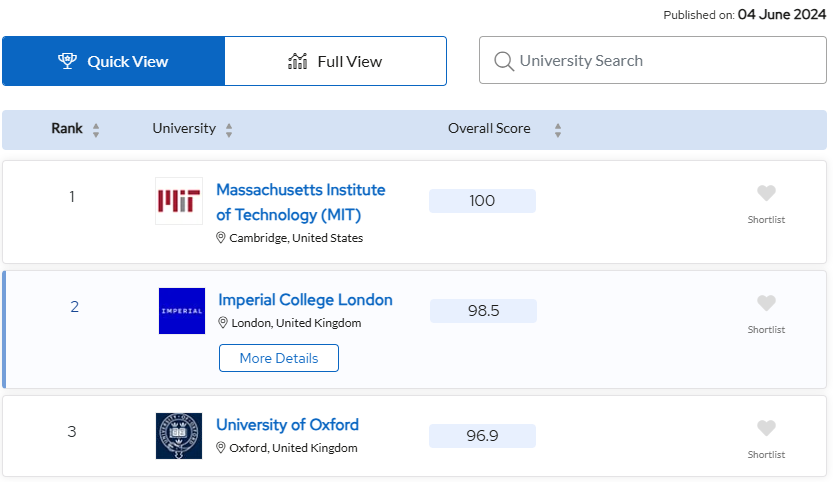Sort by Overall Score arrows
Viewport: 833px width, 482px height.
tap(558, 130)
